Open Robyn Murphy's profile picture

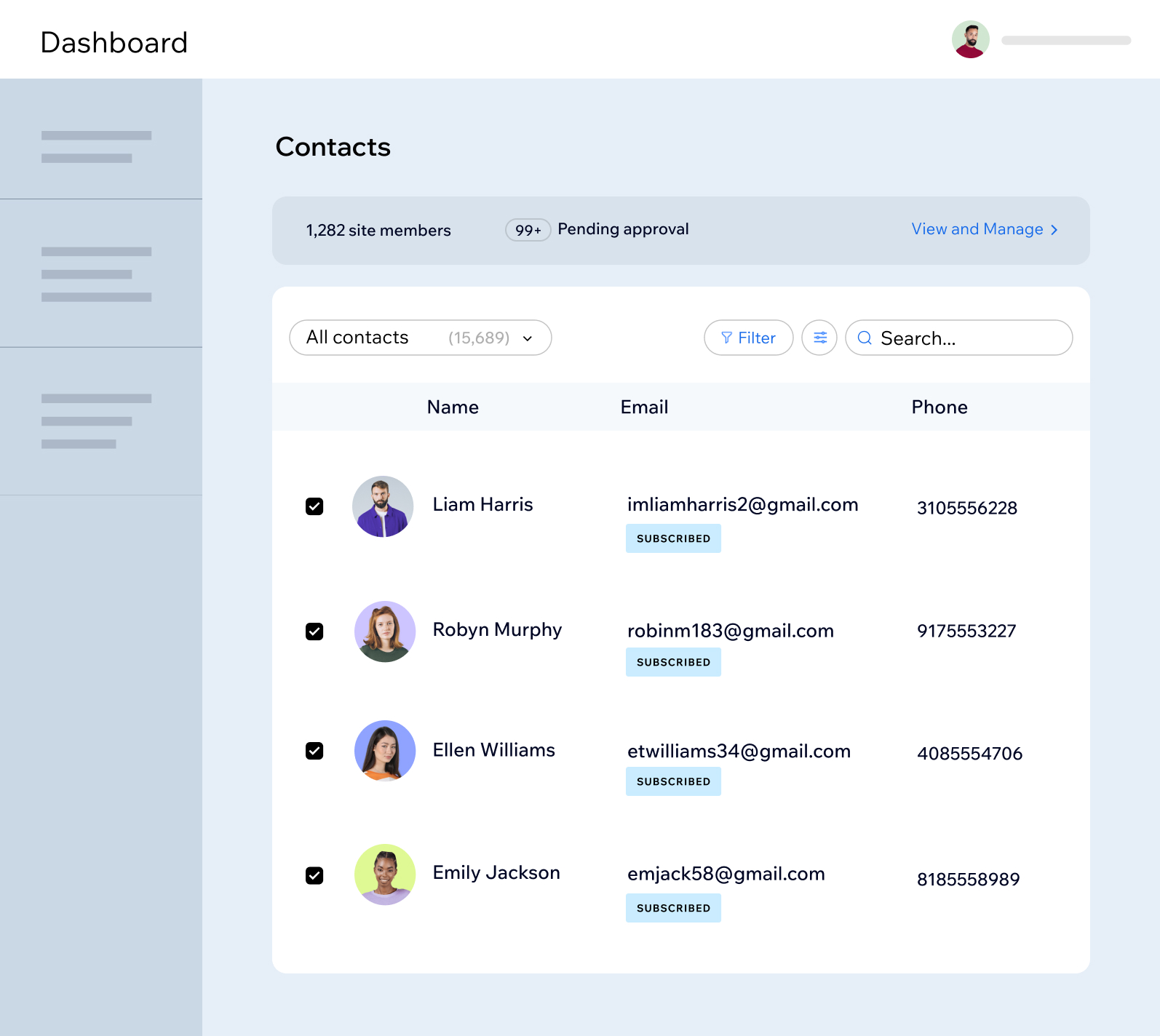tap(385, 631)
